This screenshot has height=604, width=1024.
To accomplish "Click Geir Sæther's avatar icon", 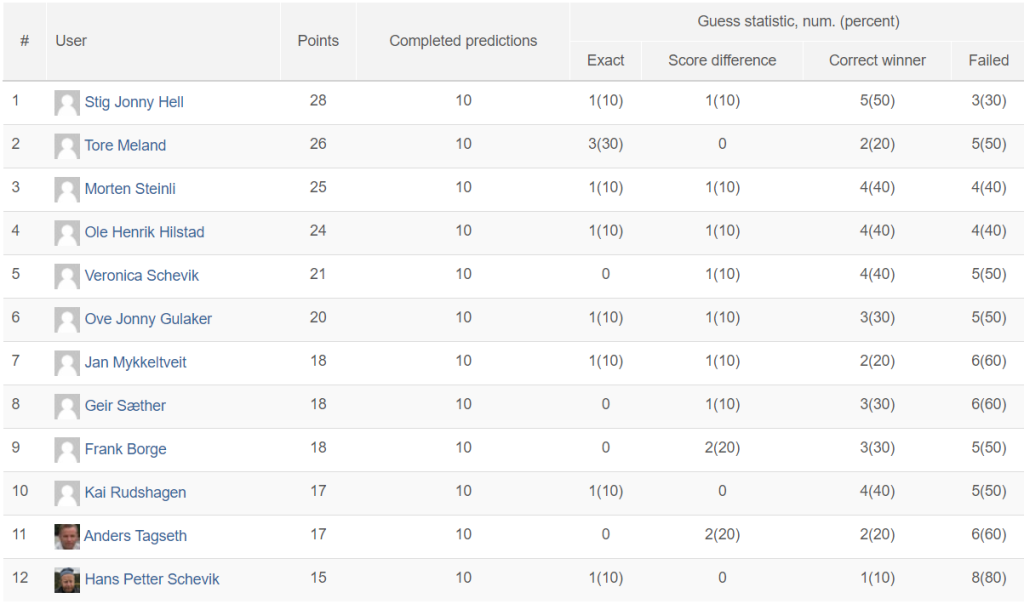I will click(x=67, y=407).
